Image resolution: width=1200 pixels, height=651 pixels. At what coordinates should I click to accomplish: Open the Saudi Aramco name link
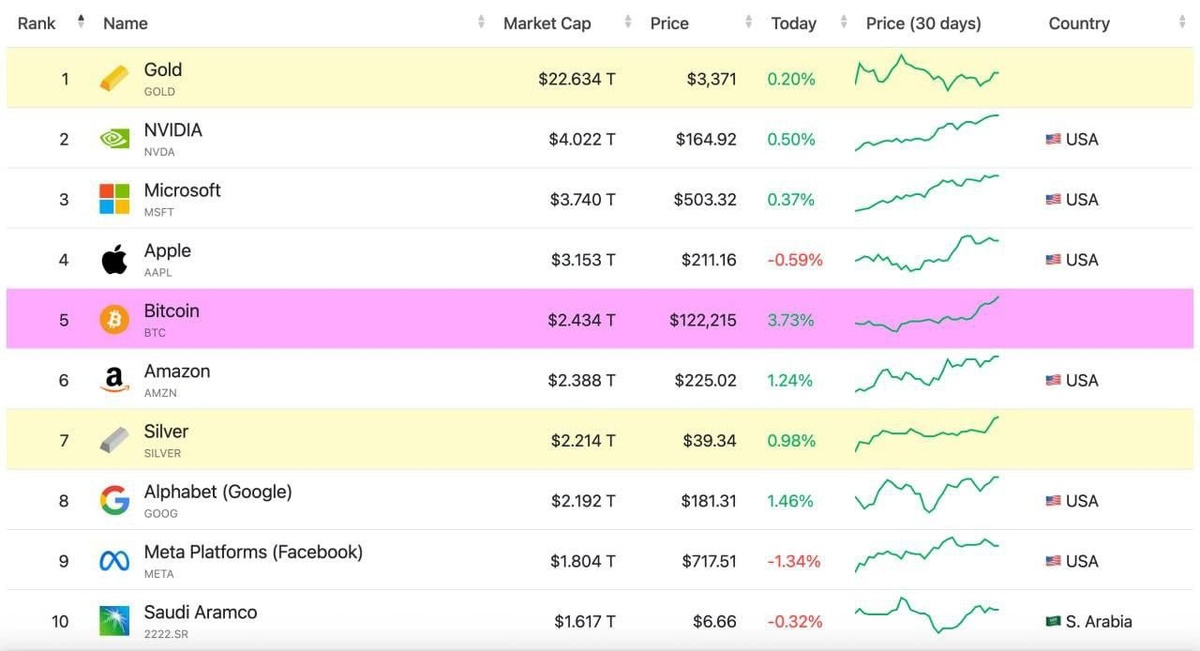[x=200, y=612]
